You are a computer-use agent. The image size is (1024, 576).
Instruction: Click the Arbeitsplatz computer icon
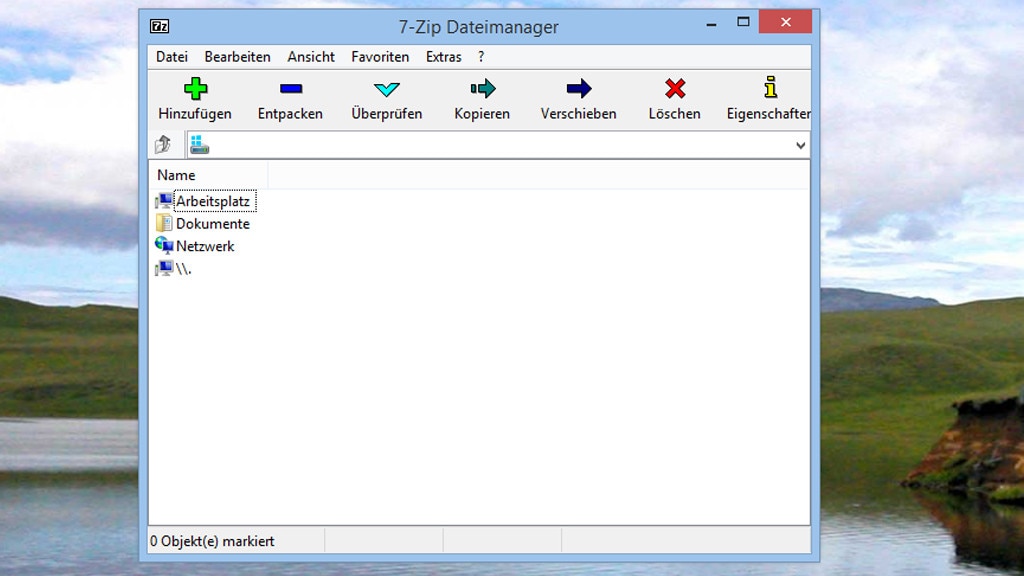164,200
